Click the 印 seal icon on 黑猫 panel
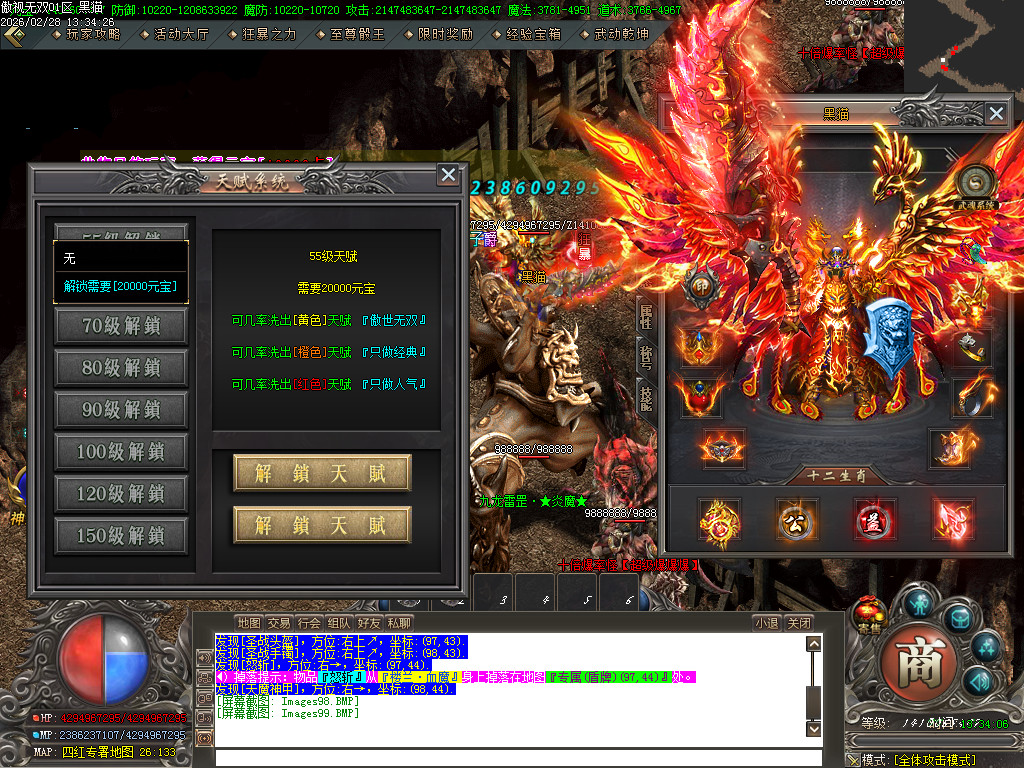 coord(700,286)
